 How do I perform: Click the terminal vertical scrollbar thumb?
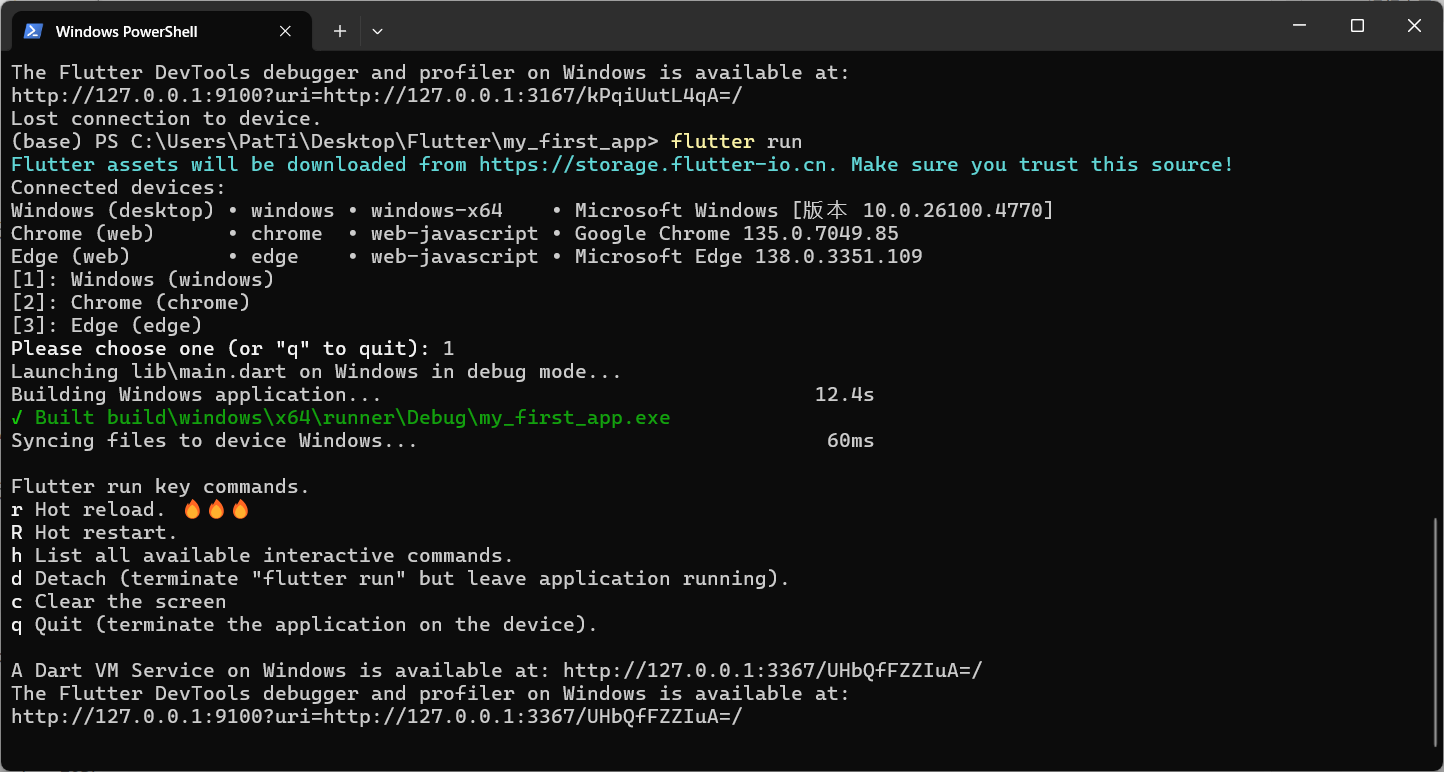(1435, 630)
